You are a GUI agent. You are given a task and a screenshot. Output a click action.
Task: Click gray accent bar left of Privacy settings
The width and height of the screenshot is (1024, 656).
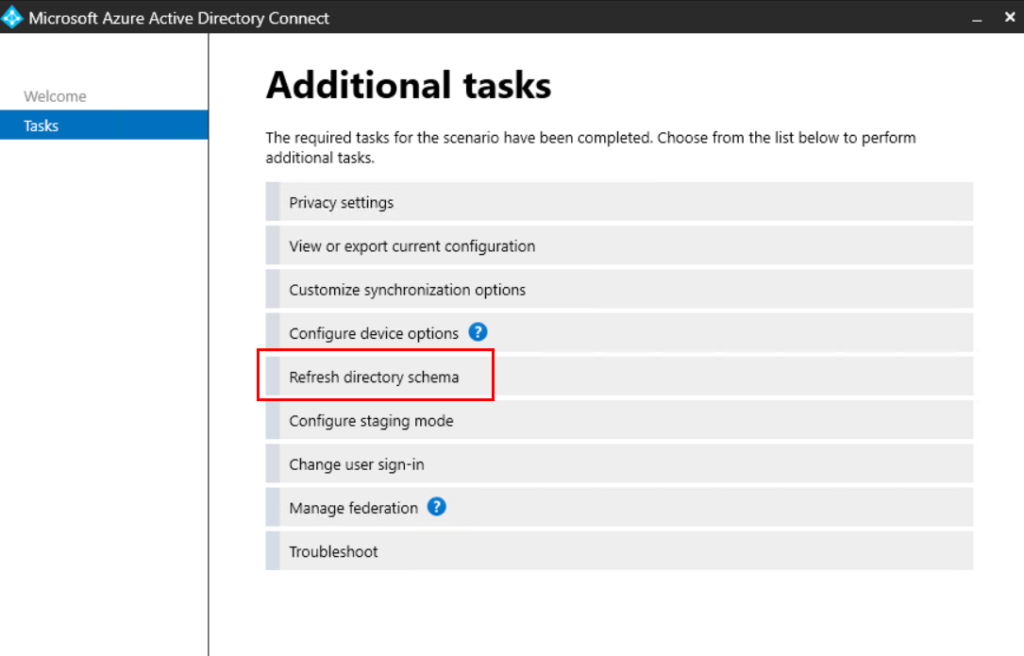click(272, 202)
